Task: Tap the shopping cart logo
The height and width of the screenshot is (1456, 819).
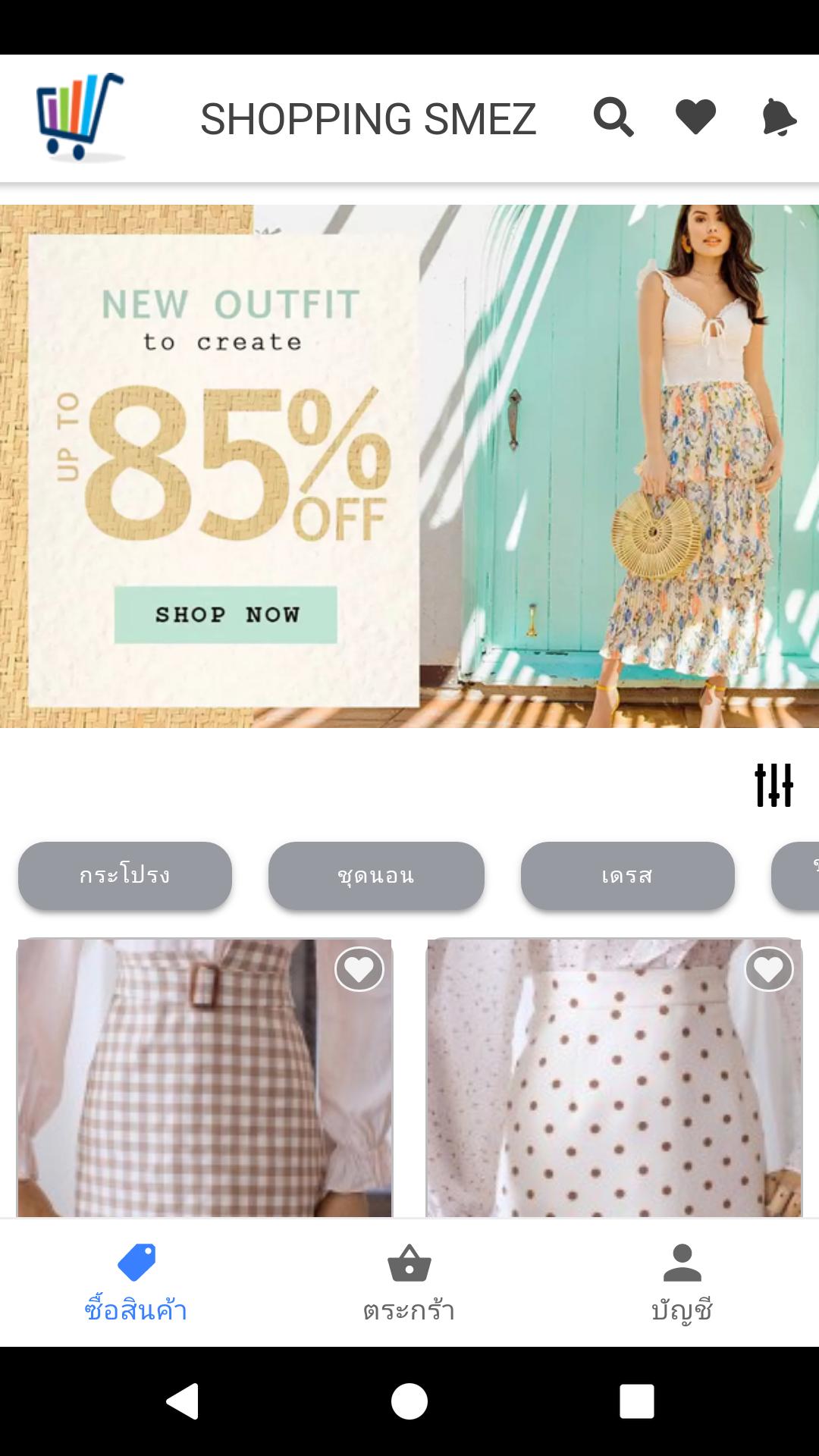Action: 80,117
